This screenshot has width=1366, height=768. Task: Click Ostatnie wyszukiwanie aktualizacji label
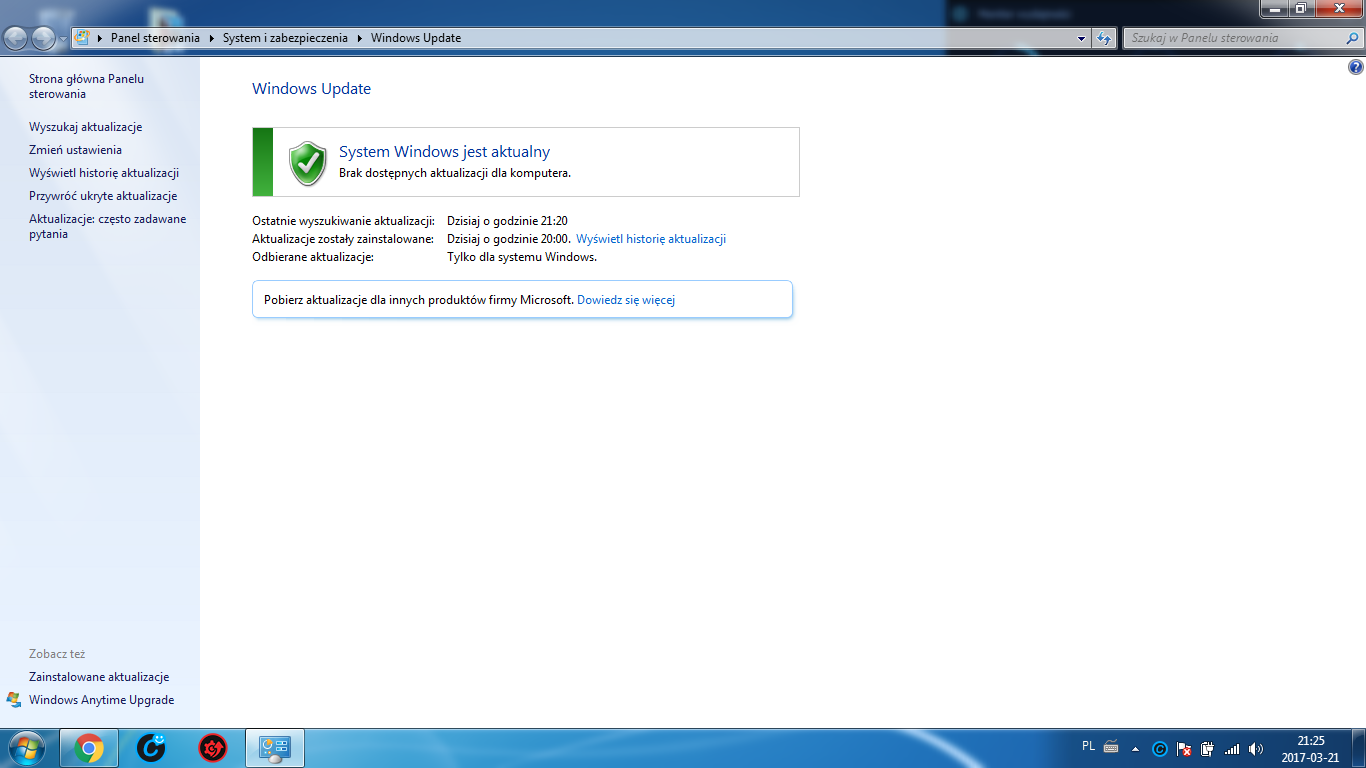click(x=343, y=221)
